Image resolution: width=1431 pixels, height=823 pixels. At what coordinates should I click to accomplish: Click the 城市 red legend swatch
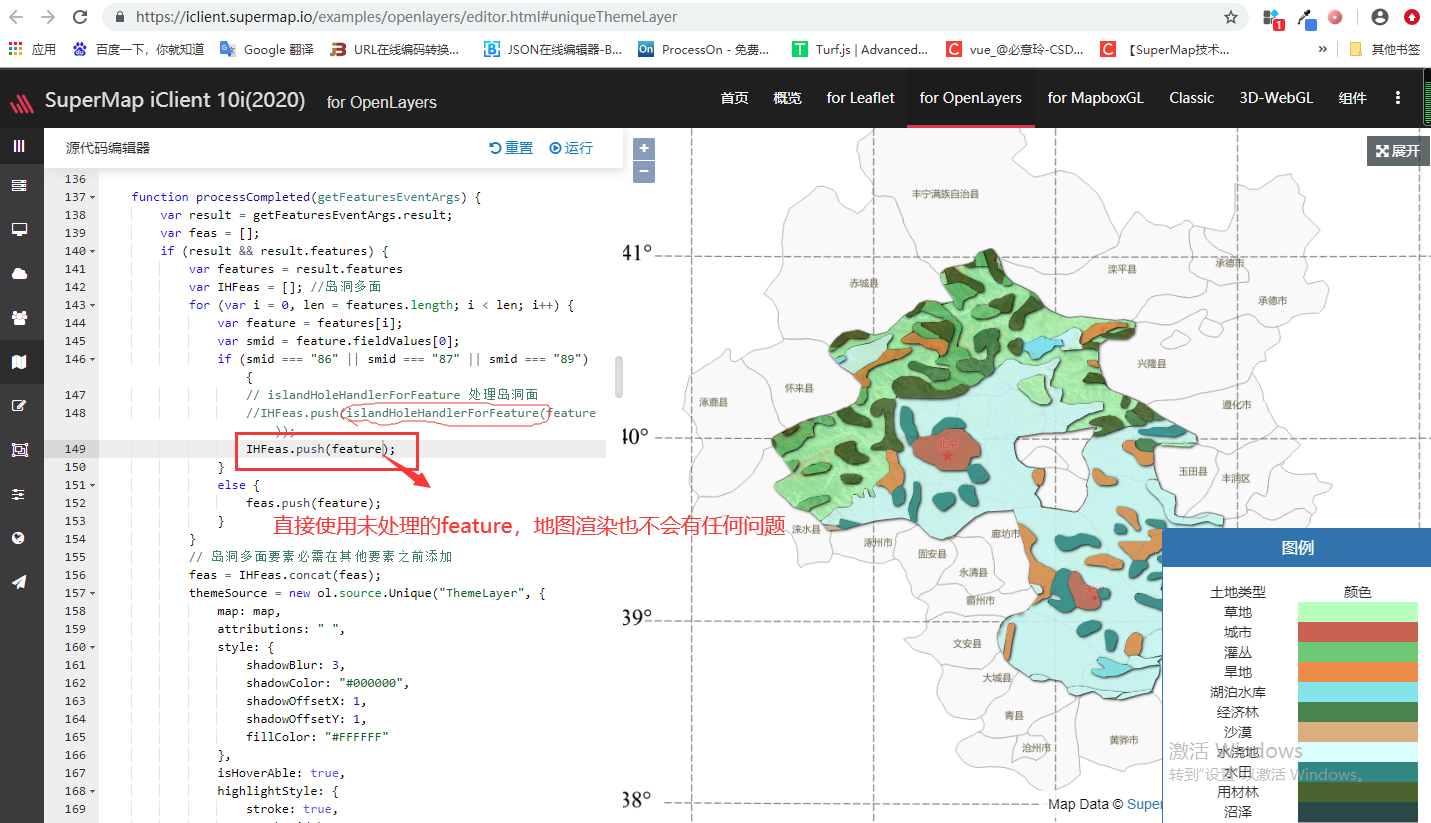[x=1357, y=632]
